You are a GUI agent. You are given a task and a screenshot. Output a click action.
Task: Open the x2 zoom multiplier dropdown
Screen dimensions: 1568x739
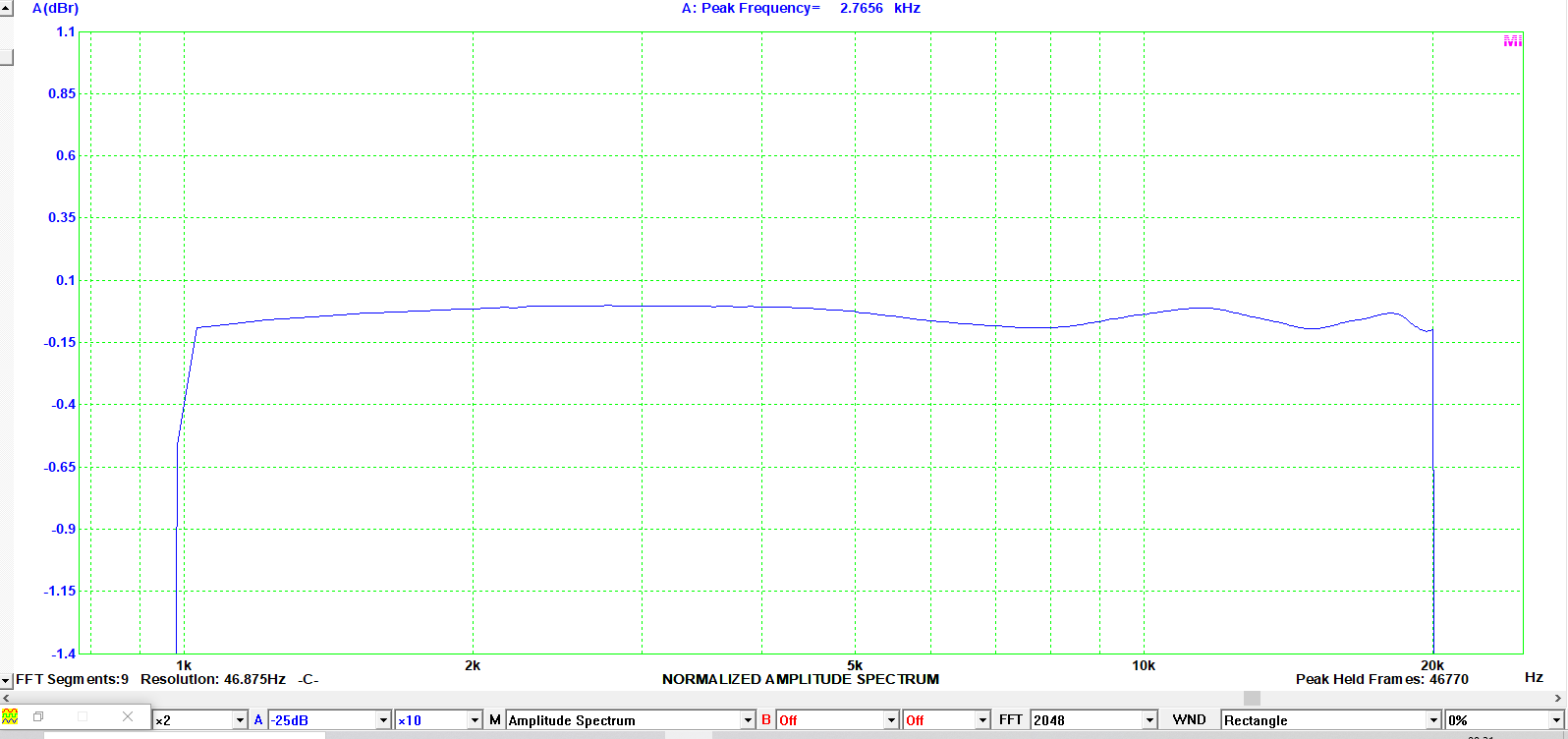pyautogui.click(x=239, y=720)
